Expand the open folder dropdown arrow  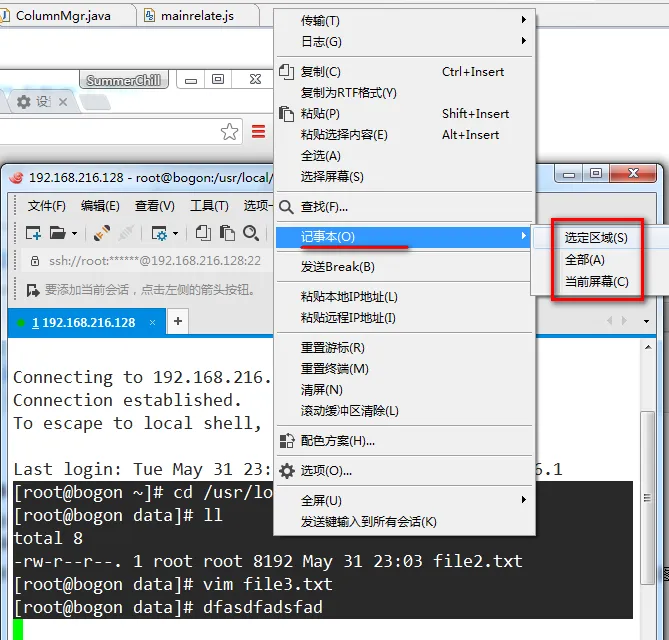pyautogui.click(x=74, y=233)
